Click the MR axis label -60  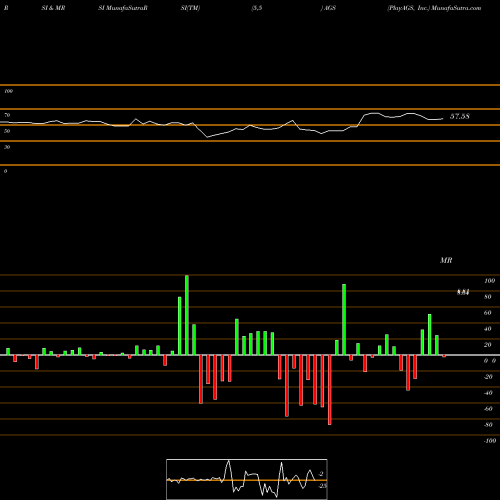click(x=488, y=409)
